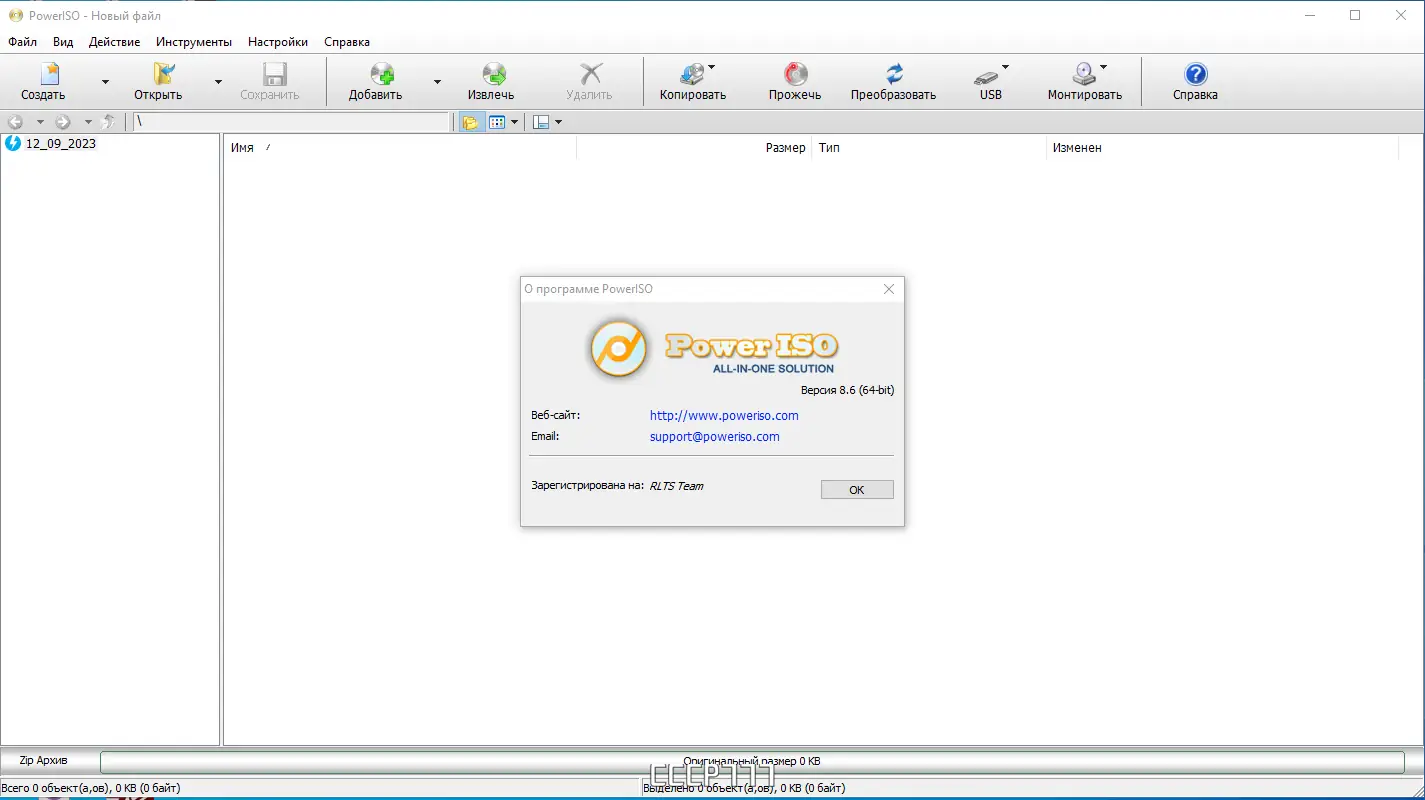Open the Файл menu
The image size is (1425, 800).
[x=22, y=42]
